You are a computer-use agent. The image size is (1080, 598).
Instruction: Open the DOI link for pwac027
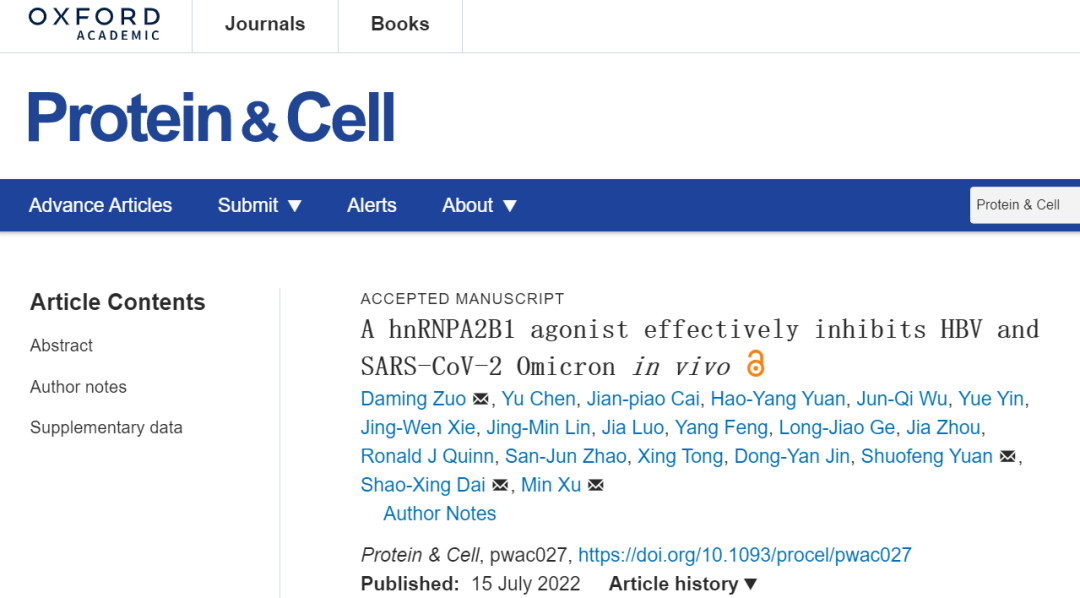pyautogui.click(x=745, y=555)
